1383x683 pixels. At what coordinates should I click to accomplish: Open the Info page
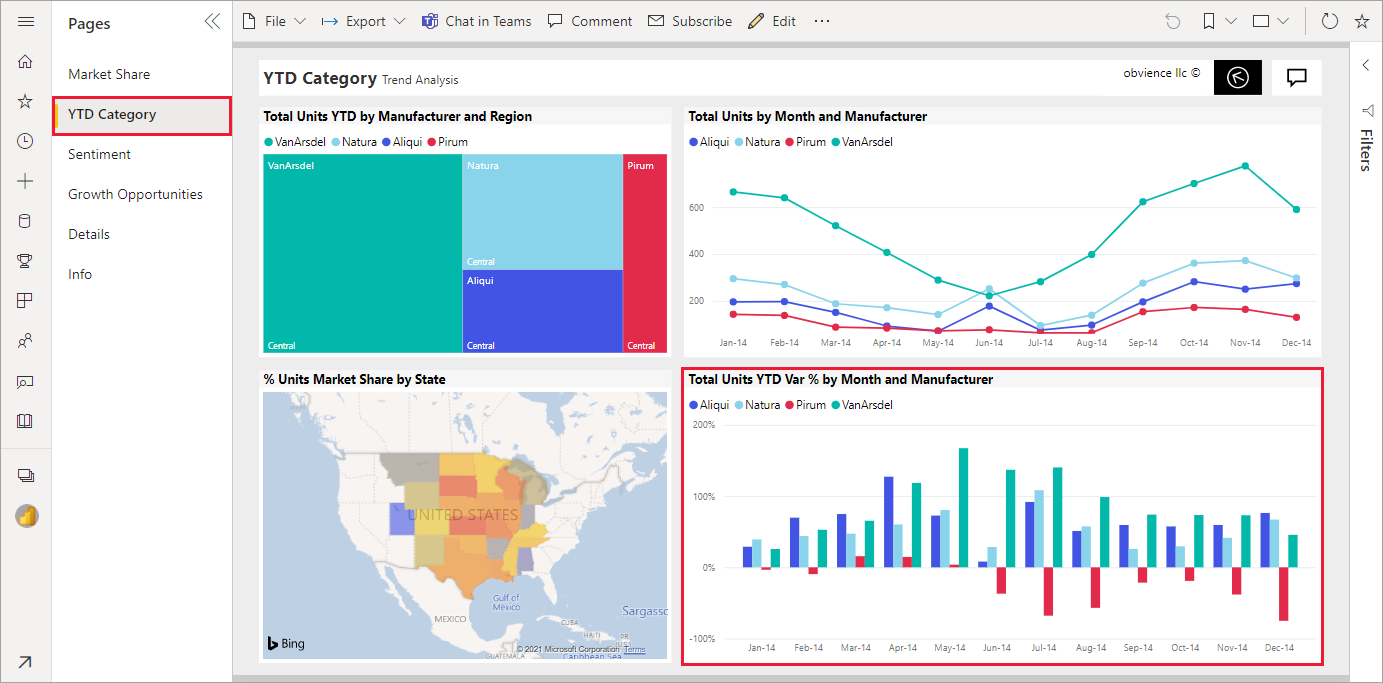pos(80,274)
